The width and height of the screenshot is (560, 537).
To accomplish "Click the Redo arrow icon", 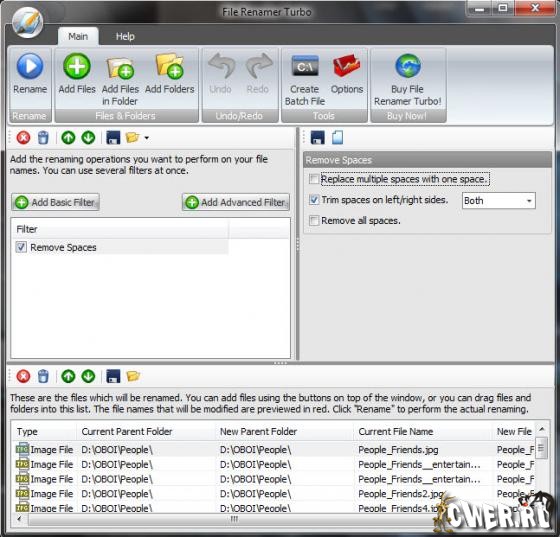I will point(258,66).
